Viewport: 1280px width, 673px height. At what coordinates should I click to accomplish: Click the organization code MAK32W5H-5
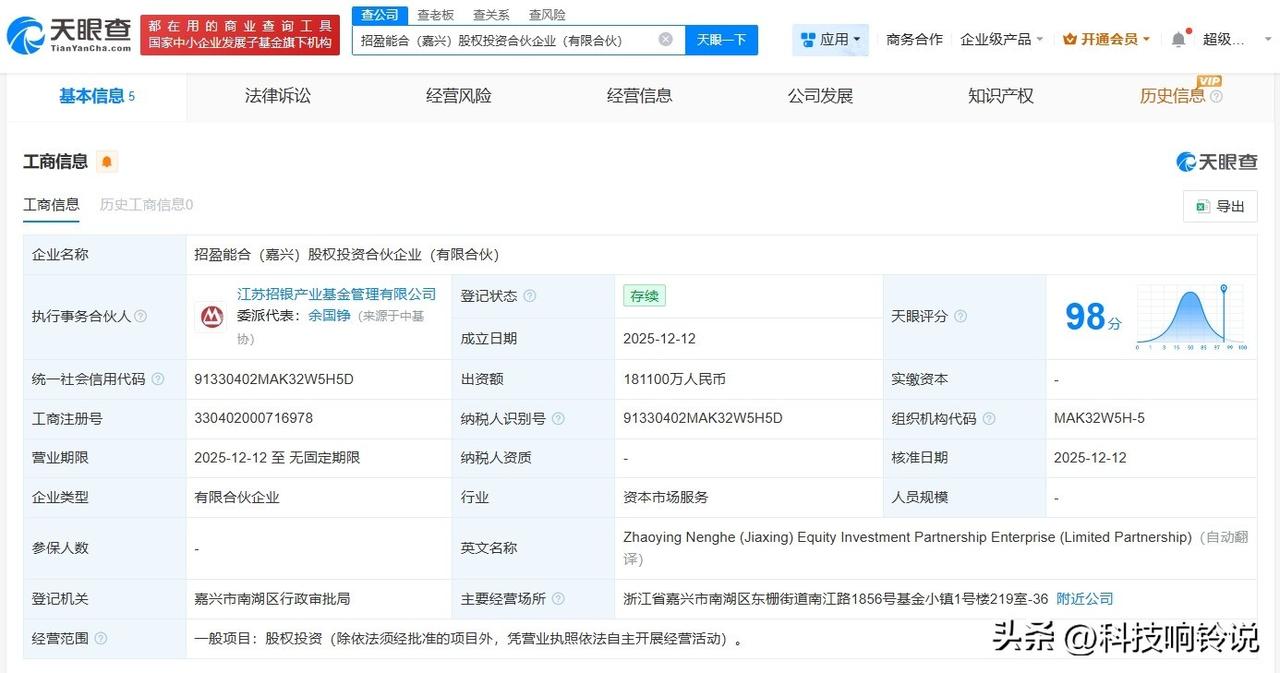pyautogui.click(x=1099, y=419)
